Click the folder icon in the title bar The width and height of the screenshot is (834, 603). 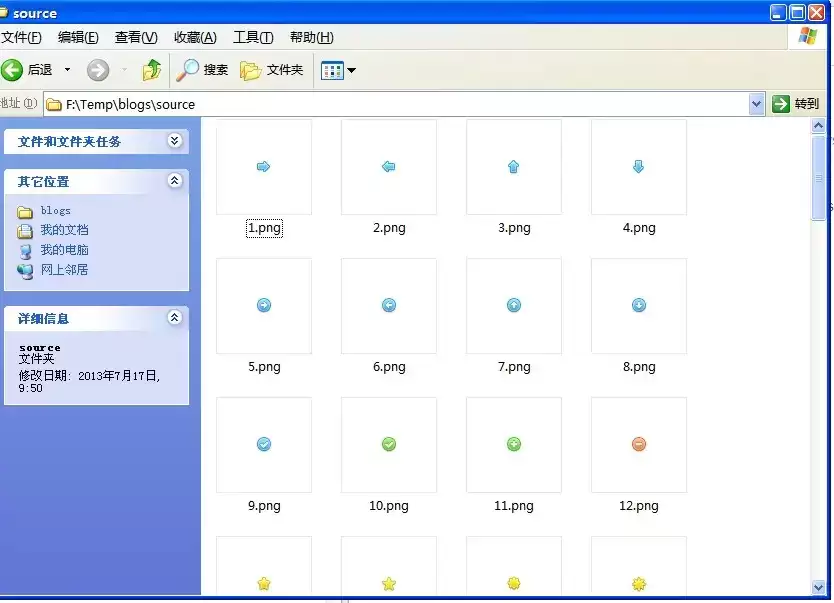point(4,13)
